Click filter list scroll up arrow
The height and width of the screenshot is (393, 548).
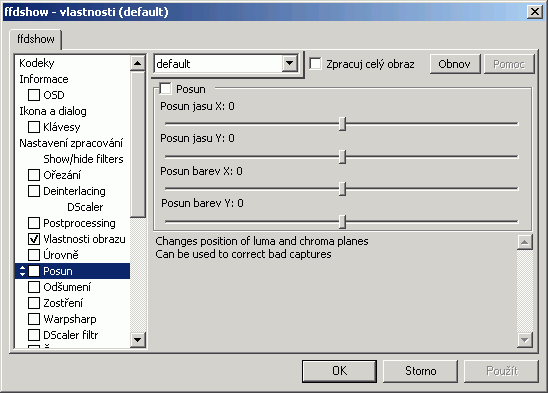[x=138, y=63]
